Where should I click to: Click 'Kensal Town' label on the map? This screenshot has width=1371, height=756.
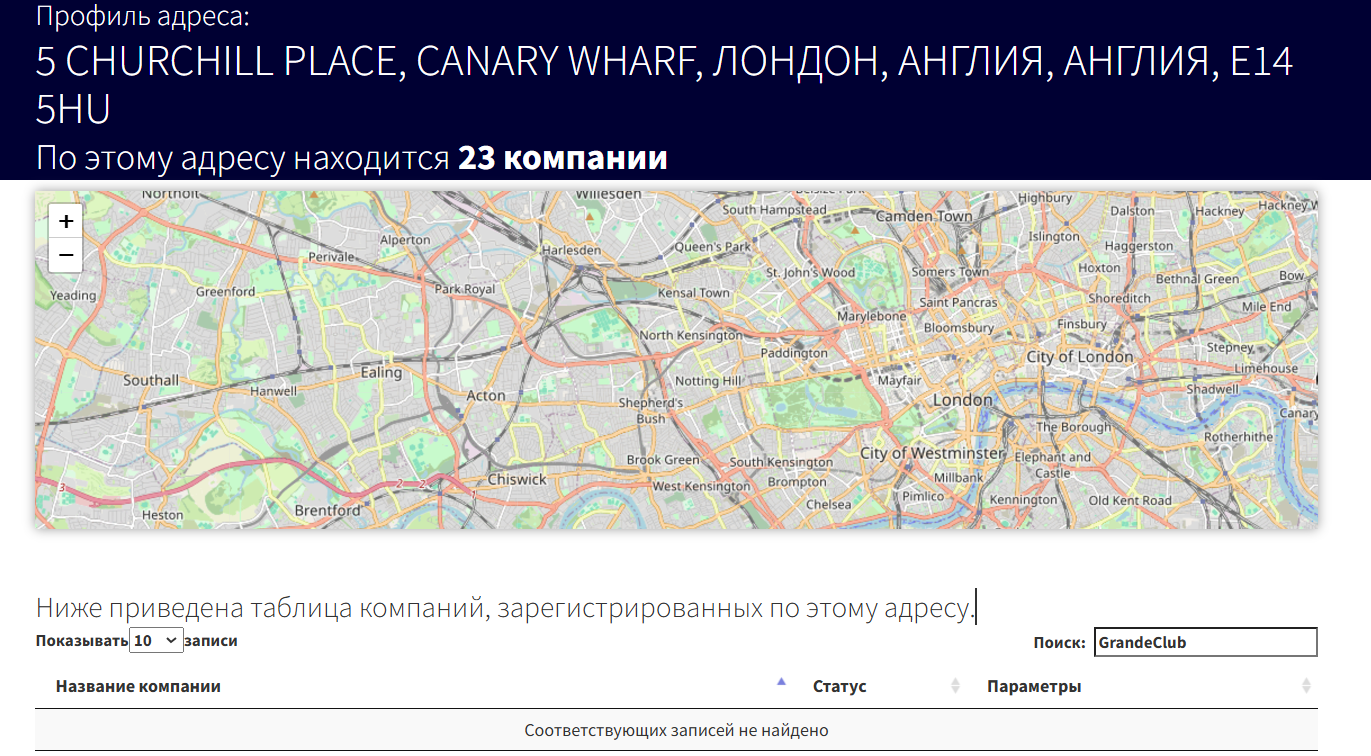694,293
